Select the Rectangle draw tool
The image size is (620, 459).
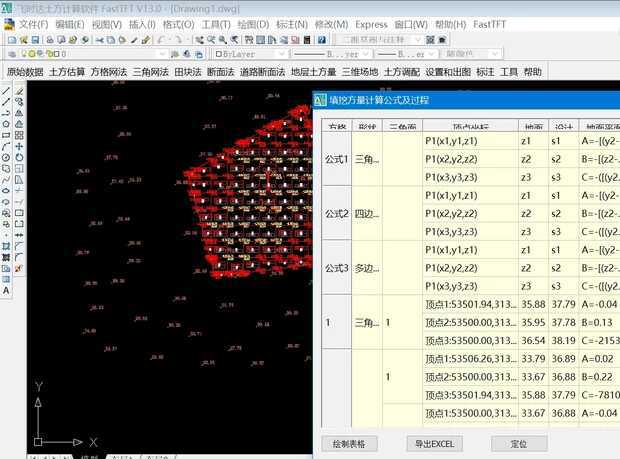pyautogui.click(x=6, y=135)
